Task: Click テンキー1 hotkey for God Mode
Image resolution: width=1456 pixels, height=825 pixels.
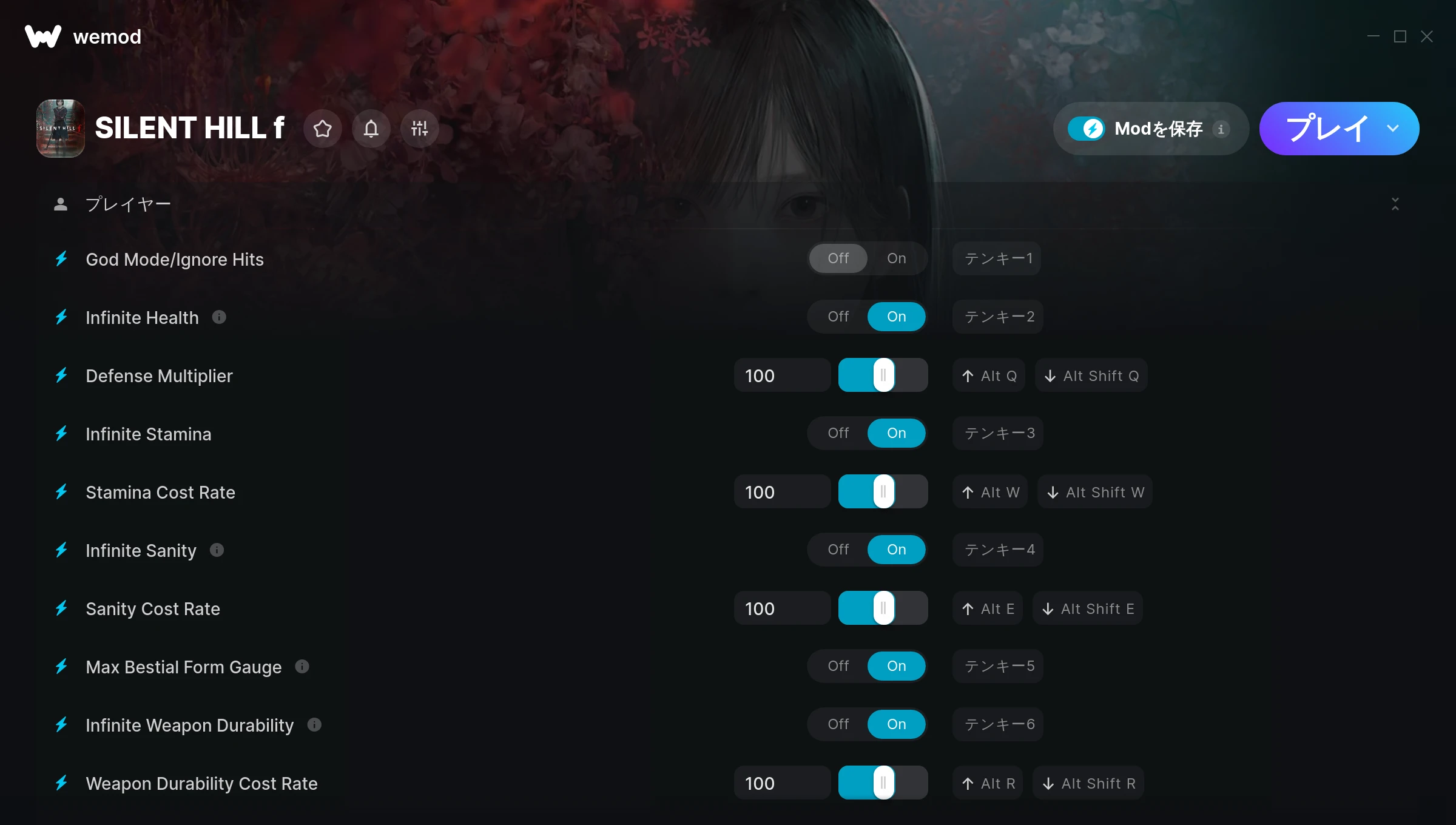Action: [x=997, y=258]
